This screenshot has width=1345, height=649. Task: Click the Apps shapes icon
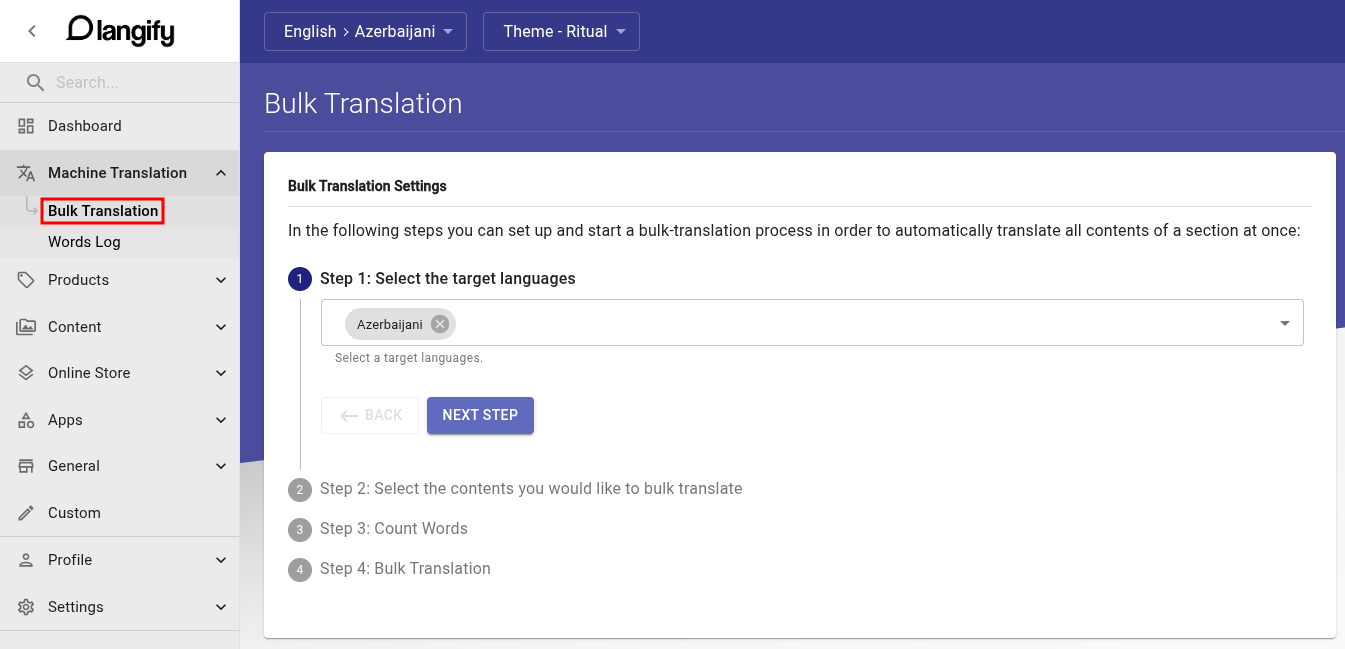pos(27,420)
